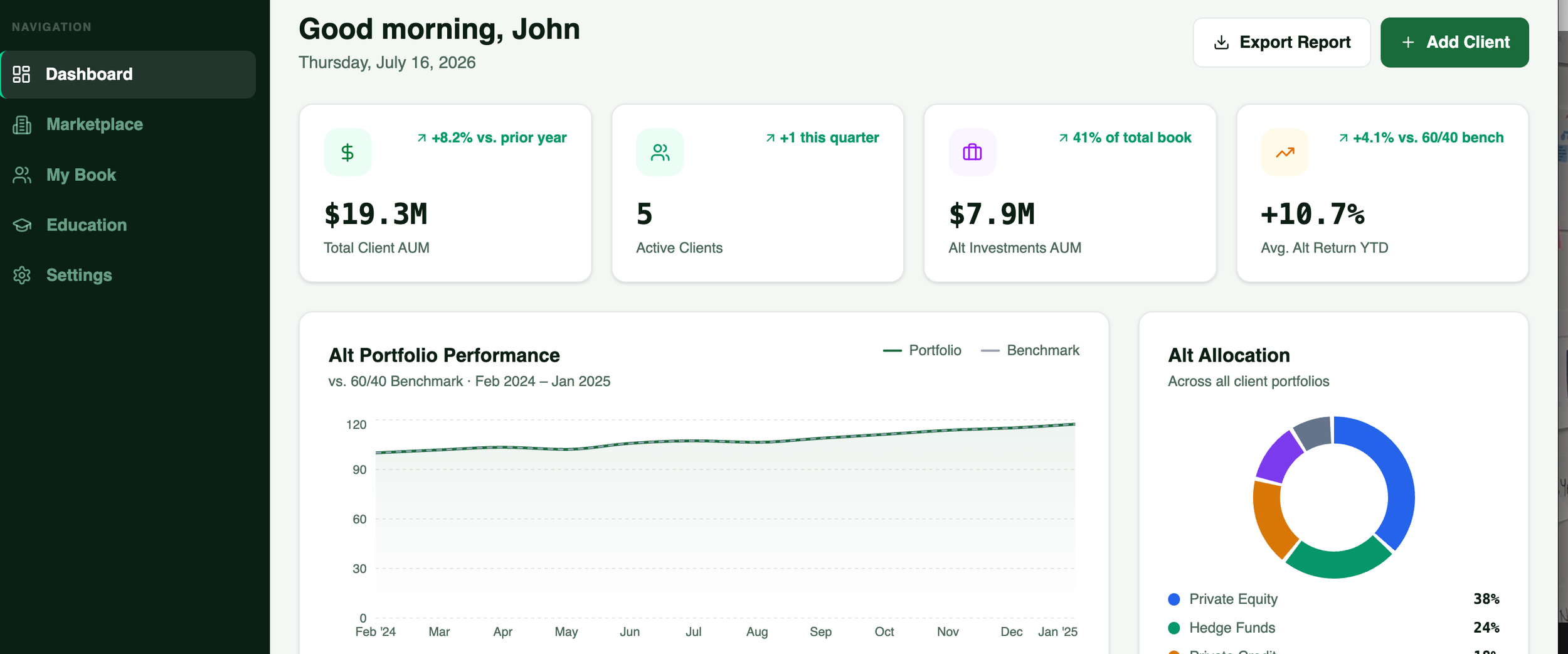1568x654 pixels.
Task: Click the green Hedge Funds legend dot
Action: click(1174, 628)
